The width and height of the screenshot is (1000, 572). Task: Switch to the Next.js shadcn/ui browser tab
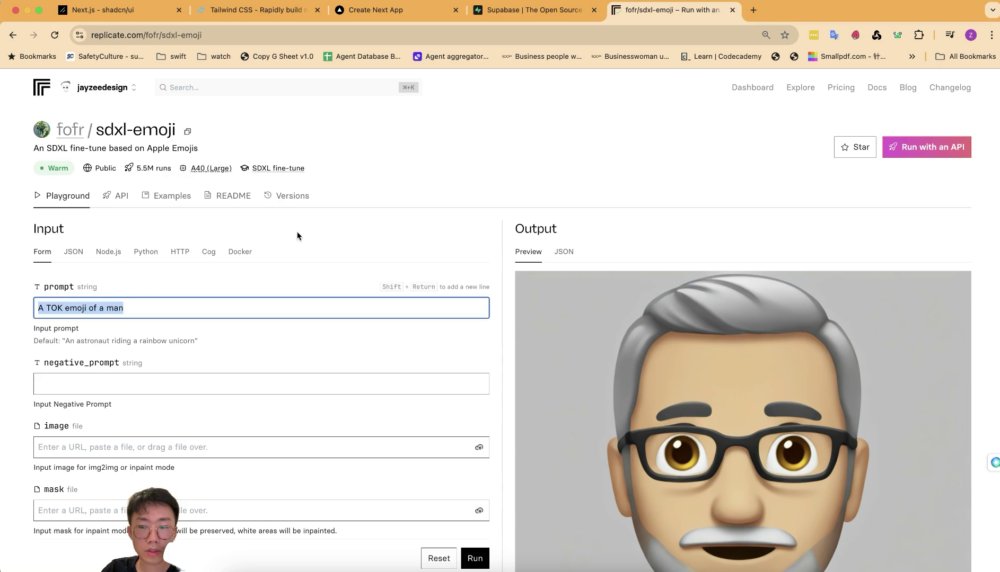tap(118, 10)
